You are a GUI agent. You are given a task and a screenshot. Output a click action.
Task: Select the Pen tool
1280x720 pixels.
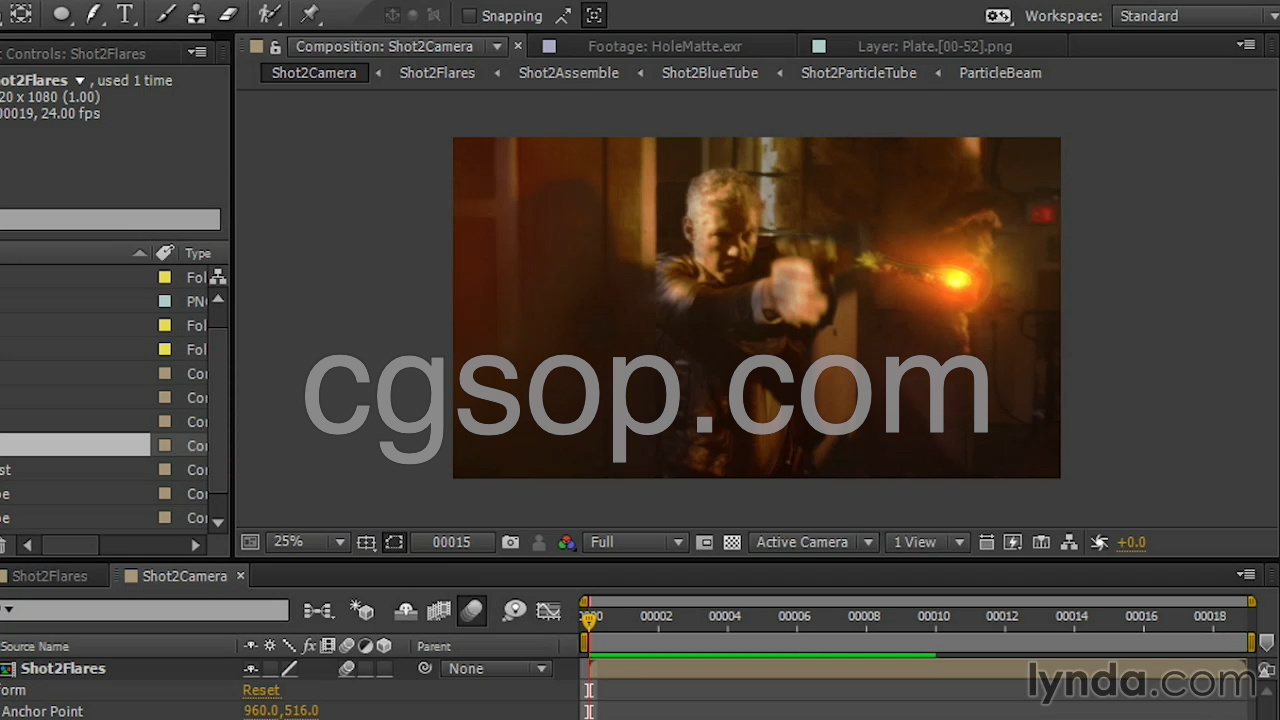click(x=93, y=14)
